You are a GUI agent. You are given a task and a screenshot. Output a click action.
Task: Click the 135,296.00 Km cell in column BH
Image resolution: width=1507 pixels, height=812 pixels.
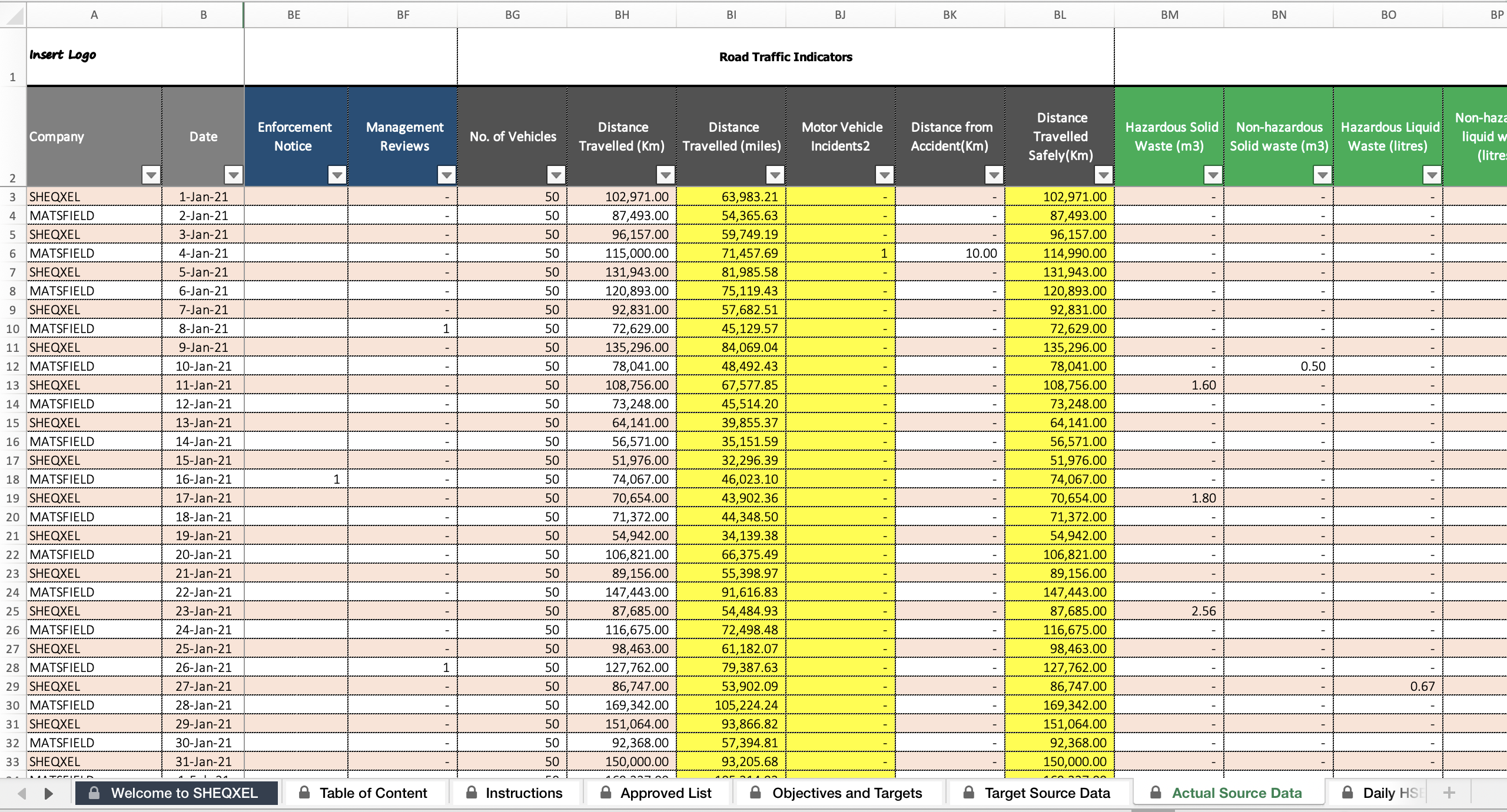click(622, 347)
